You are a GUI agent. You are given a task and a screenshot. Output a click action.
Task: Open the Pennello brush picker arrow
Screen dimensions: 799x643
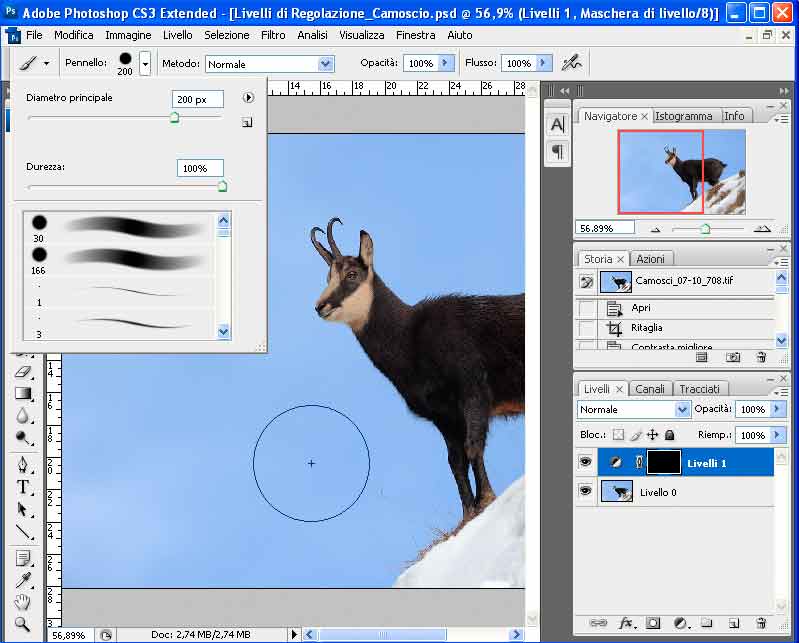[x=145, y=64]
